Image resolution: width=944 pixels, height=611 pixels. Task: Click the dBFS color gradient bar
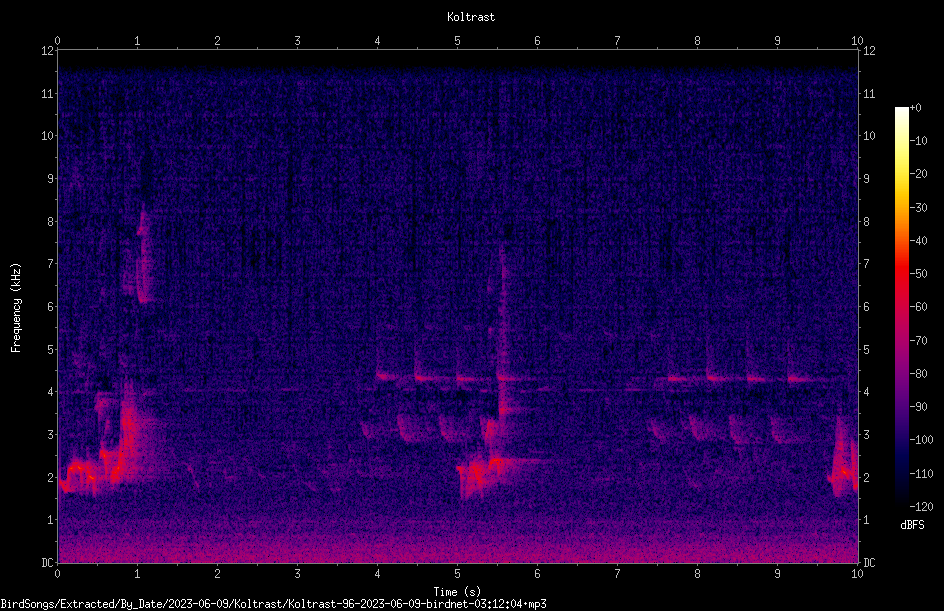[x=902, y=306]
